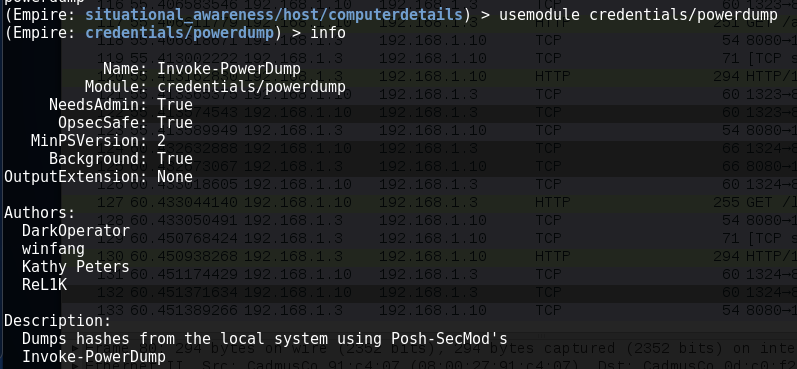
Task: Click the 'OutputExtension:' label
Action: (x=76, y=177)
